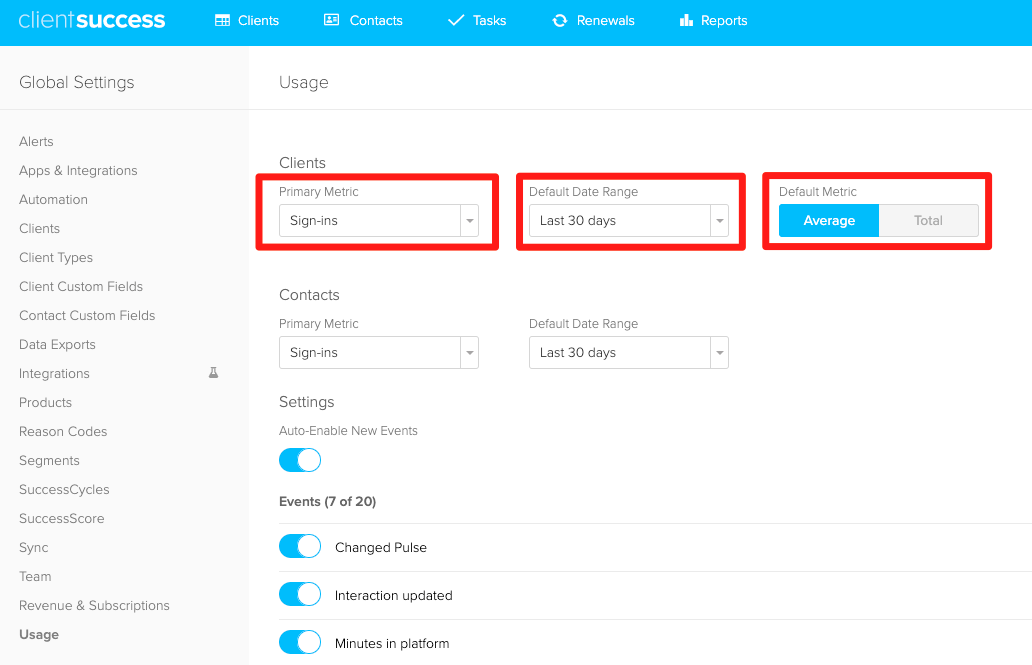Open the Apps & Integrations settings
The height and width of the screenshot is (665, 1032).
tap(78, 171)
